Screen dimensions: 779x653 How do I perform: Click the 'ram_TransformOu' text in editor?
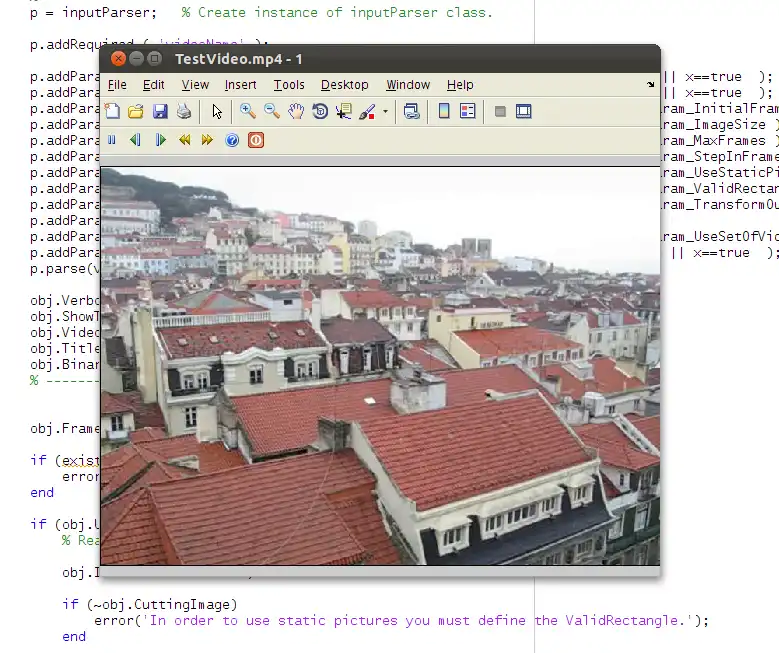[720, 205]
